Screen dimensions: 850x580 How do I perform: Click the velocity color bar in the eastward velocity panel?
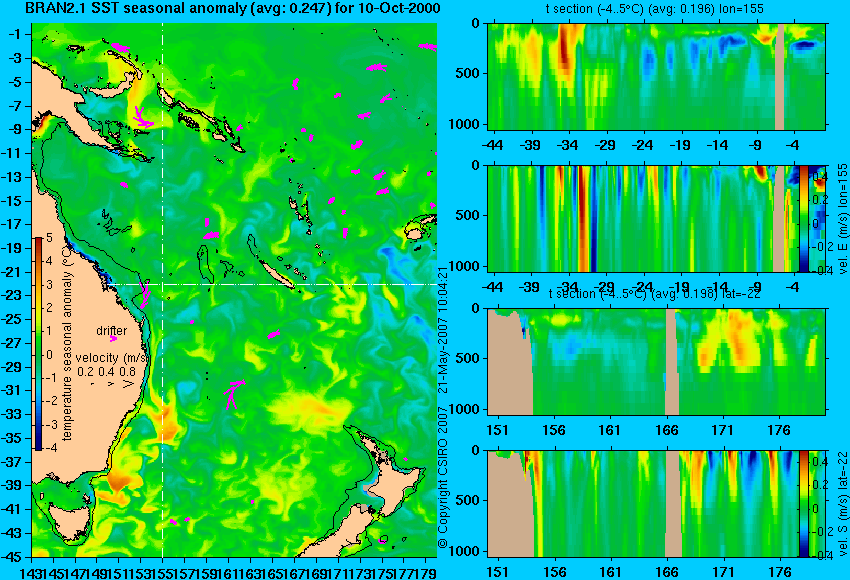pos(803,219)
